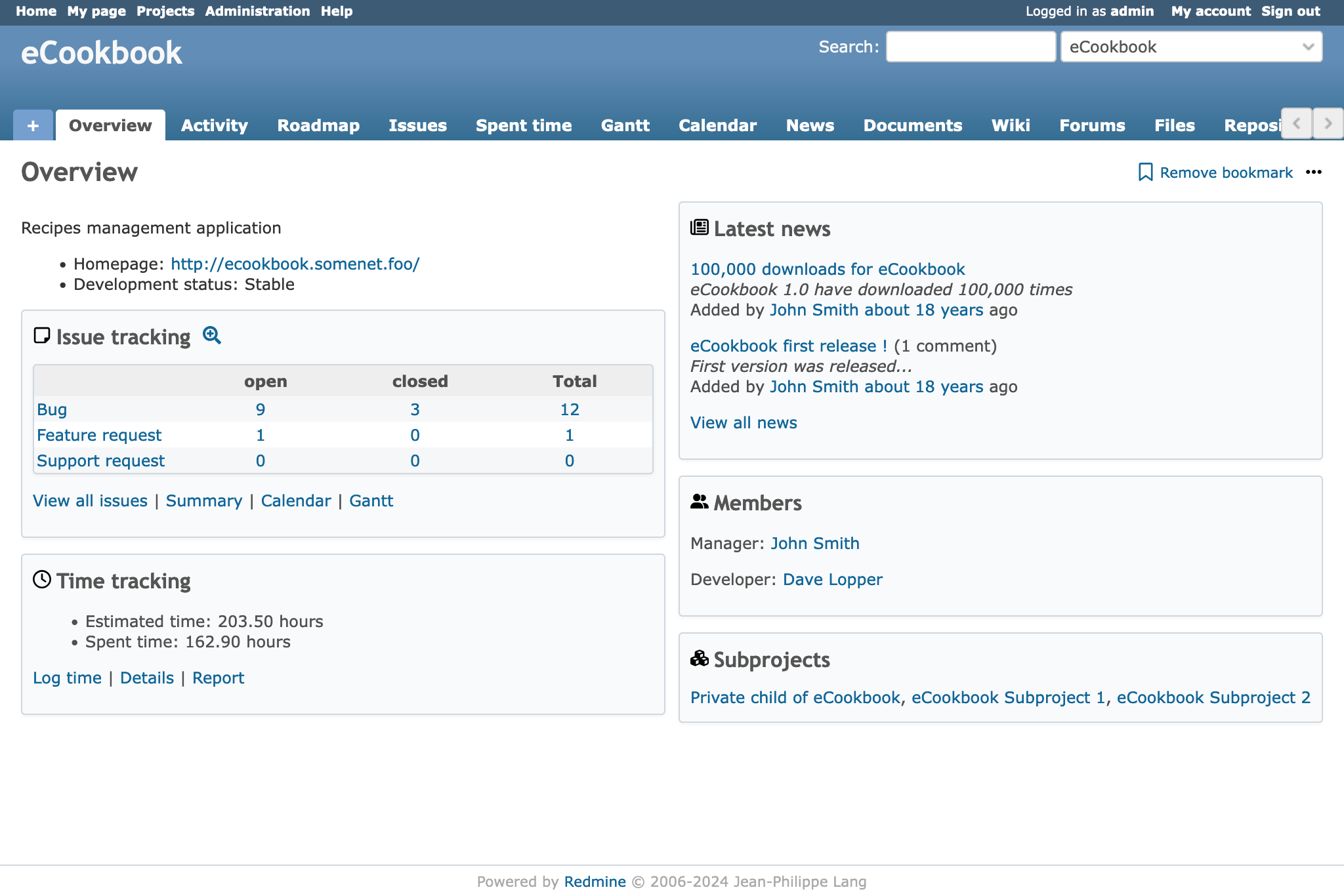1344x896 pixels.
Task: Click the Sign out link
Action: 1290,11
